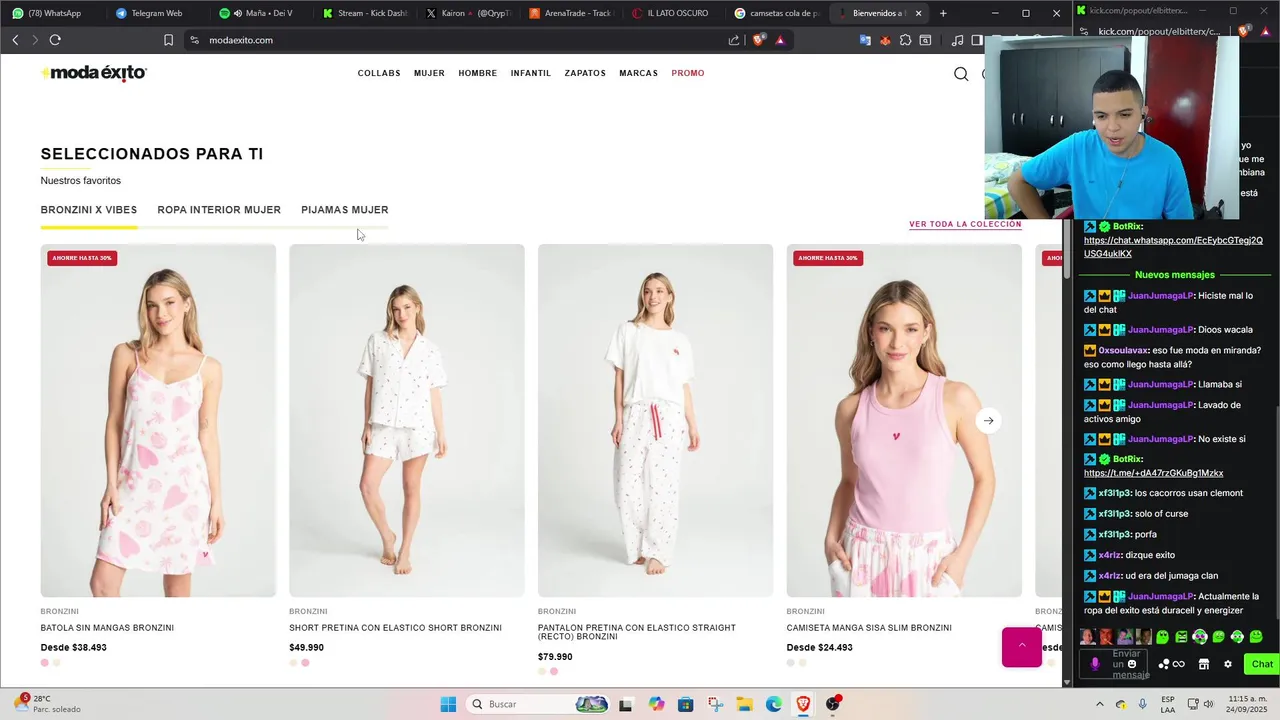Screen dimensions: 1280x720
Task: Select the PIJAMAS MUJER tab
Action: click(345, 210)
